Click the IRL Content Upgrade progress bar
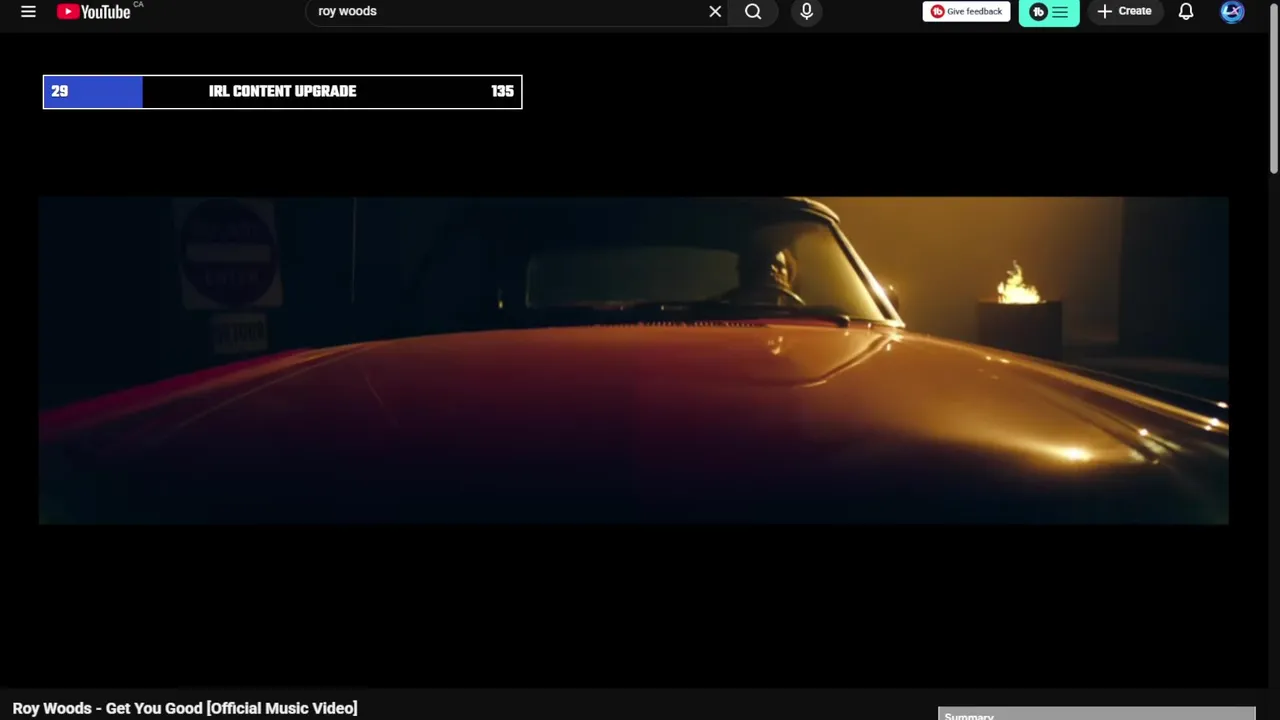1280x720 pixels. click(282, 92)
